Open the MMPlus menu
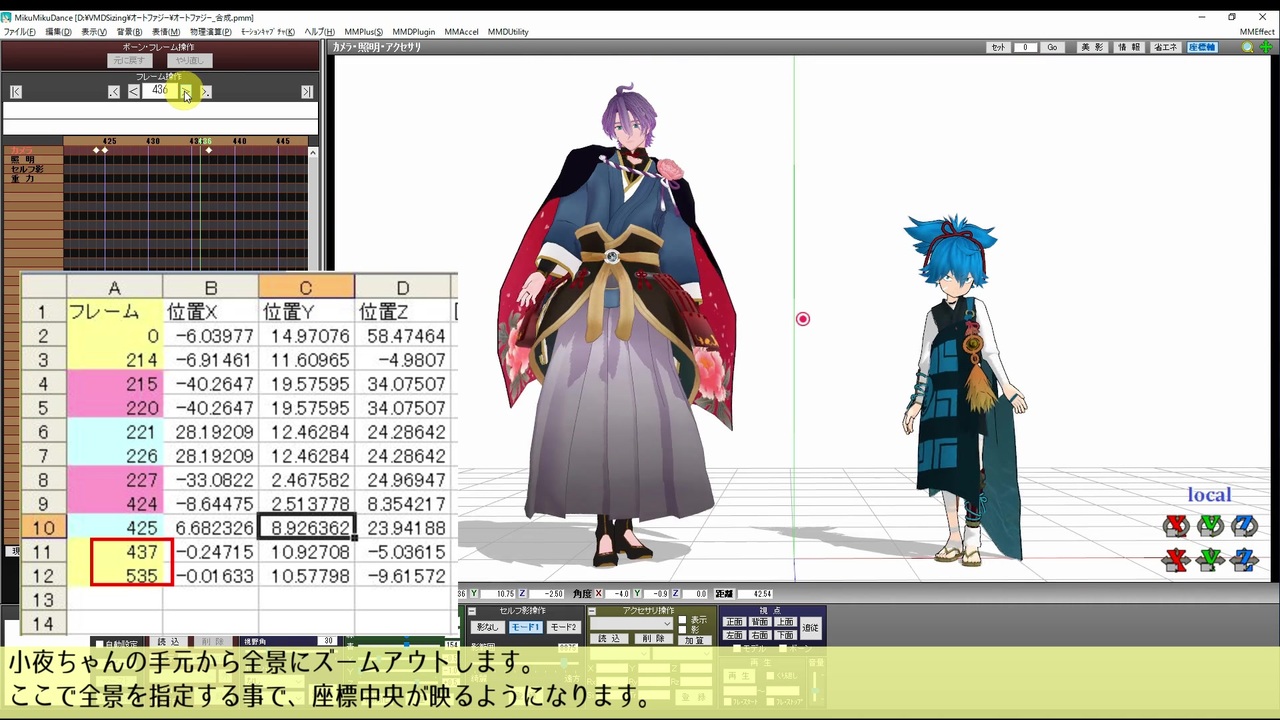Viewport: 1280px width, 720px height. pyautogui.click(x=363, y=32)
